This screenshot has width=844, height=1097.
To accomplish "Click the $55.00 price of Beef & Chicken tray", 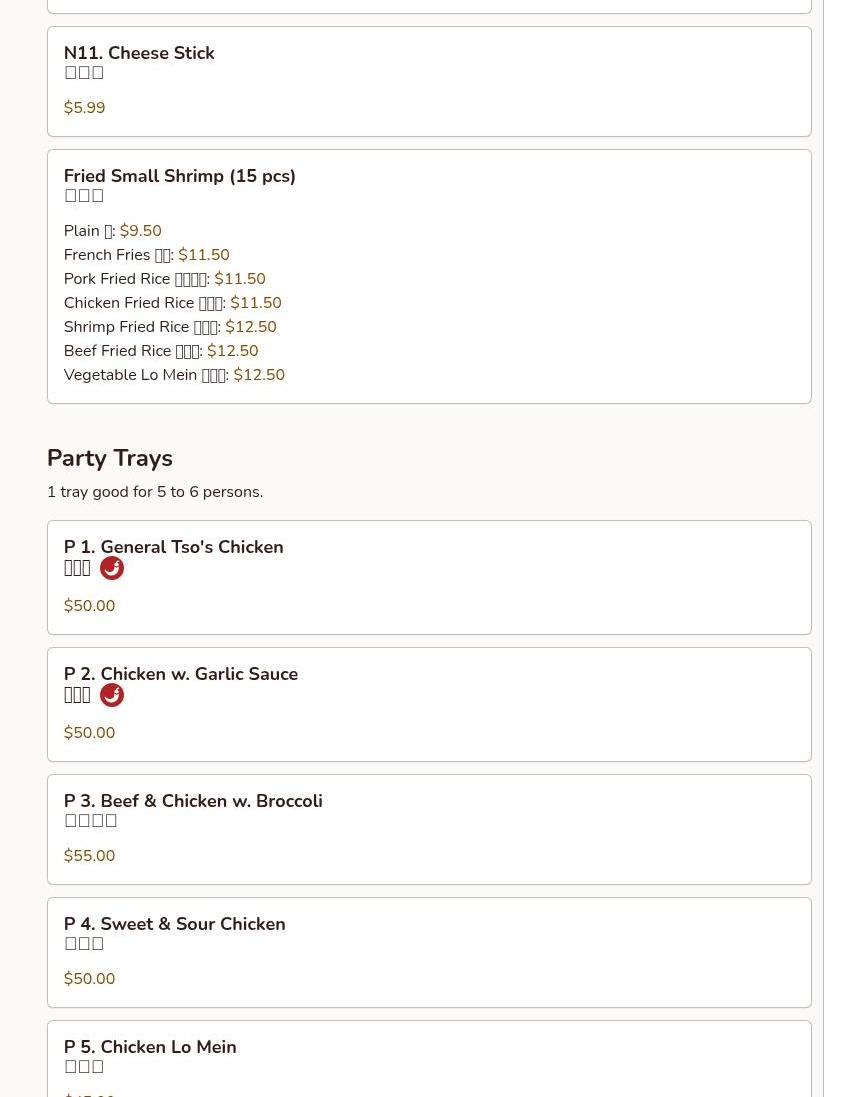I will coord(90,856).
